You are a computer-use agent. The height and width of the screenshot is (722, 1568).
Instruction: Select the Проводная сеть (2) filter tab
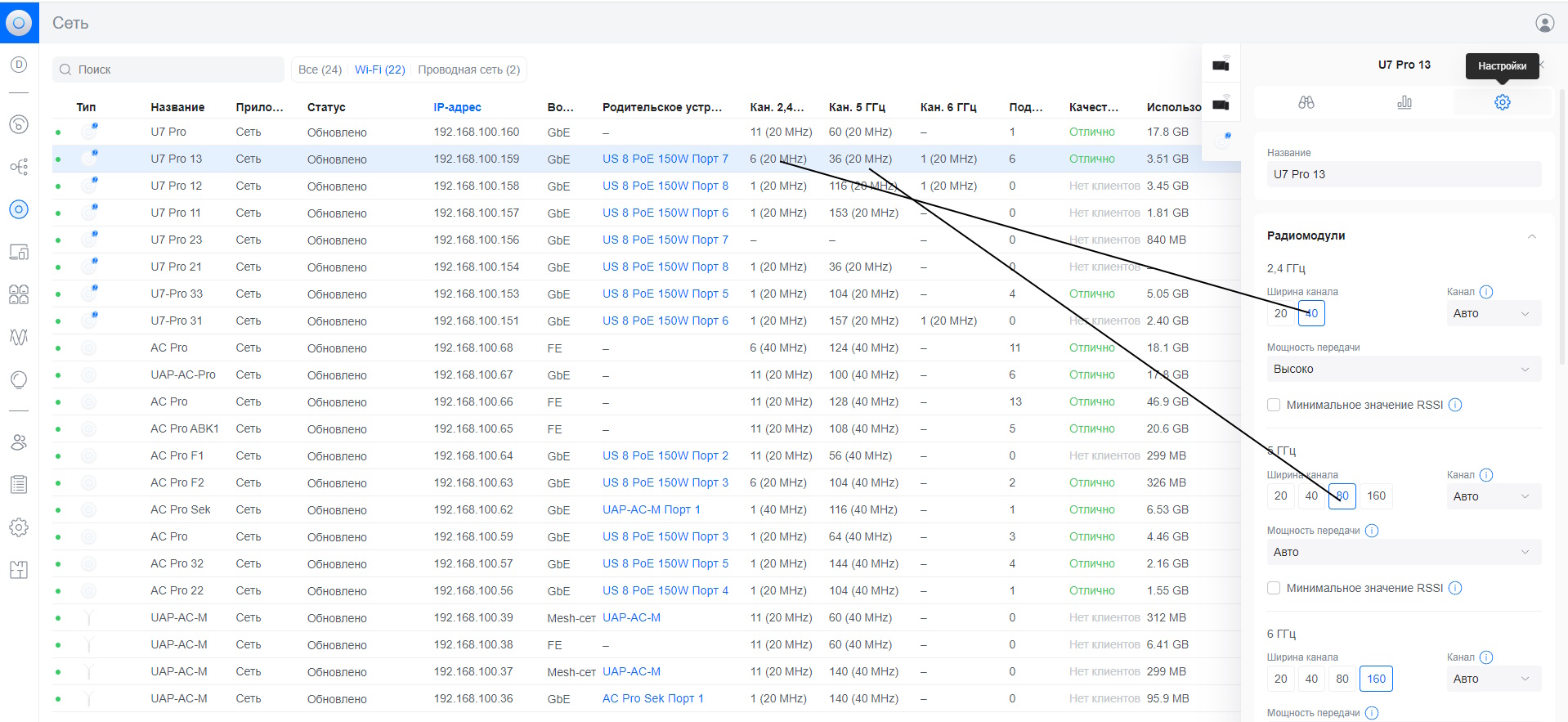tap(469, 70)
